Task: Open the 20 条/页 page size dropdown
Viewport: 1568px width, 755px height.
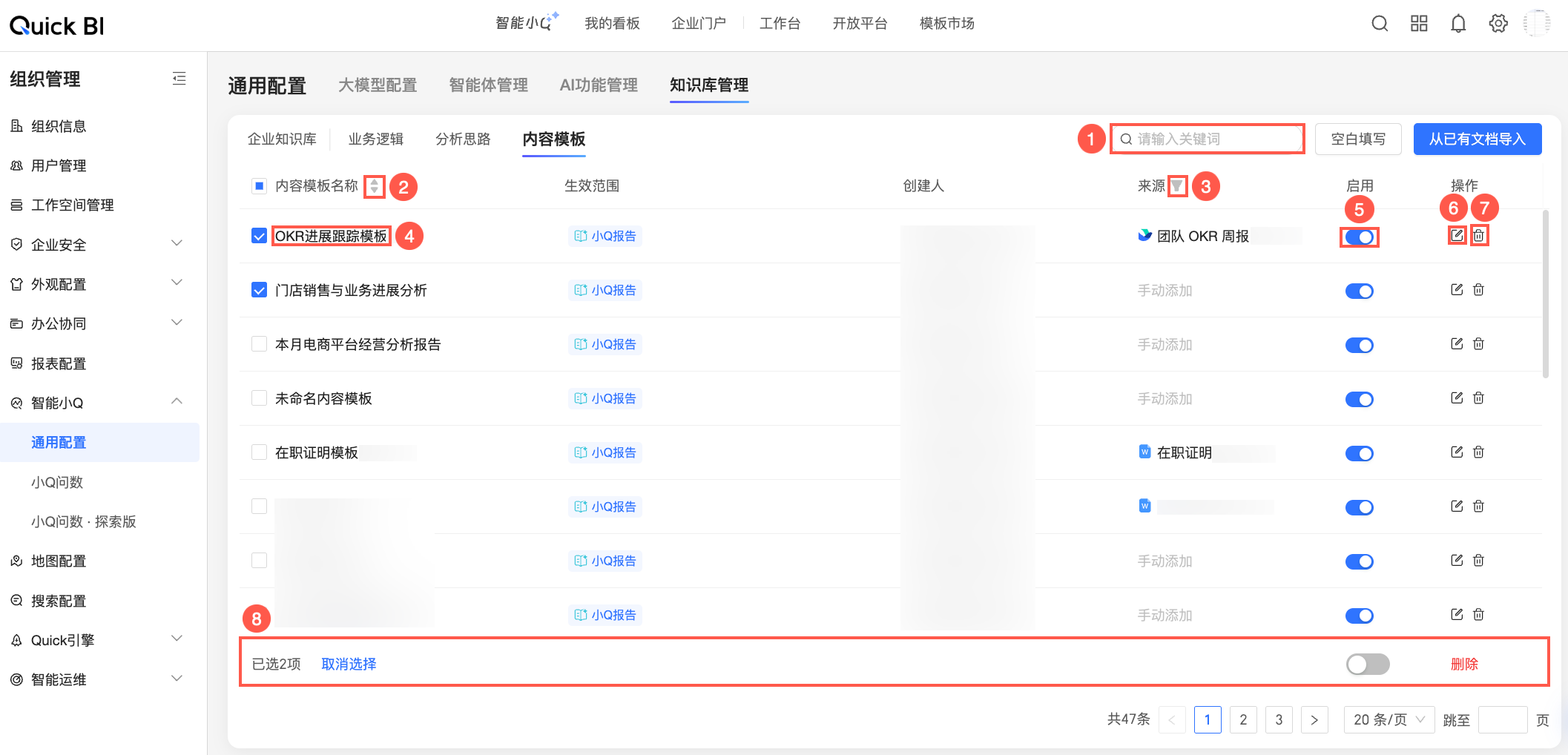Action: tap(1389, 719)
